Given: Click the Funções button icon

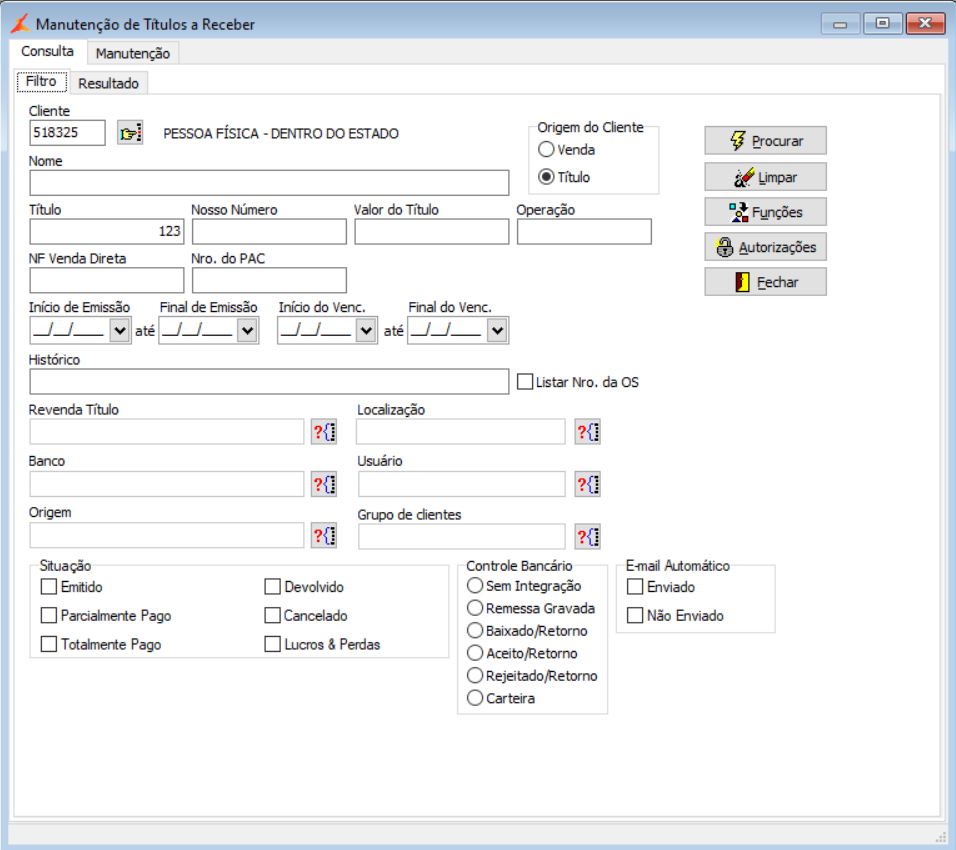Looking at the screenshot, I should coord(739,212).
